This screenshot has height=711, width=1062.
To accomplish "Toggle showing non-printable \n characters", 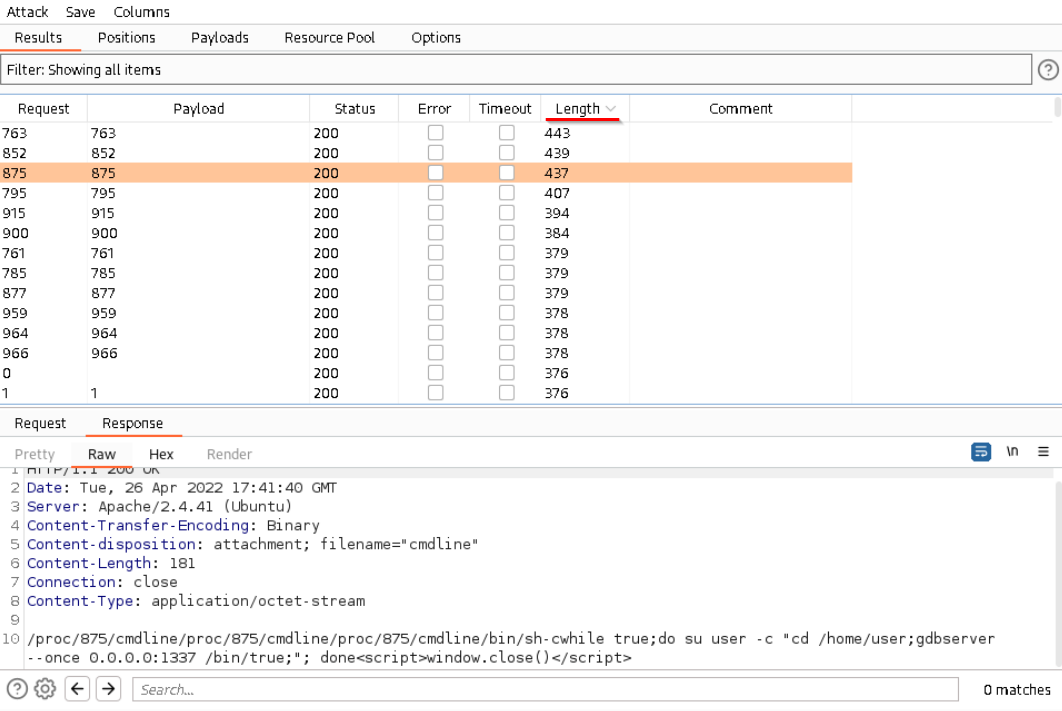I will click(x=1012, y=452).
